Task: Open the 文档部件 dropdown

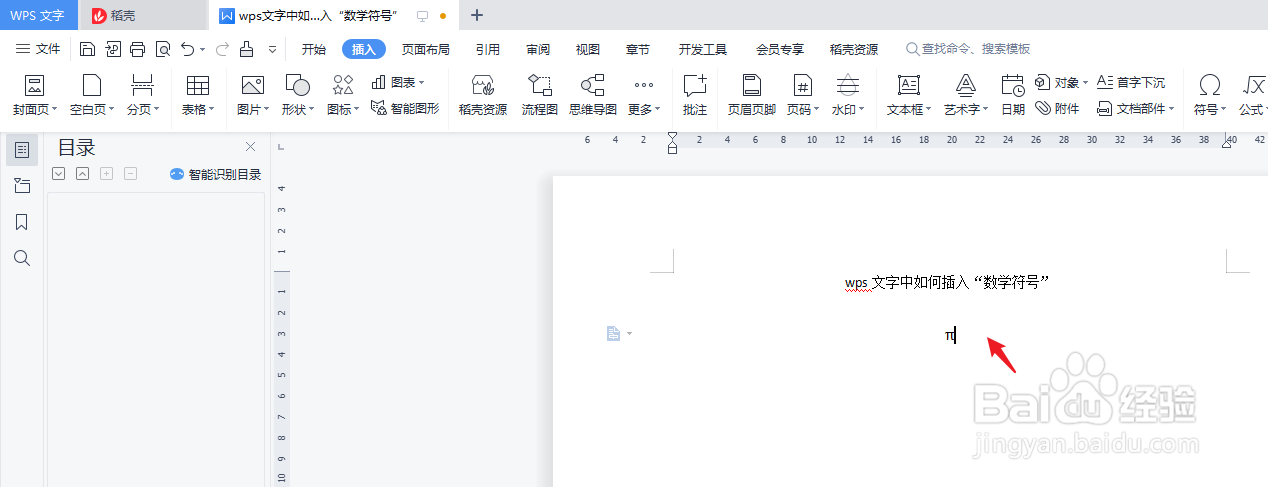Action: click(1137, 107)
